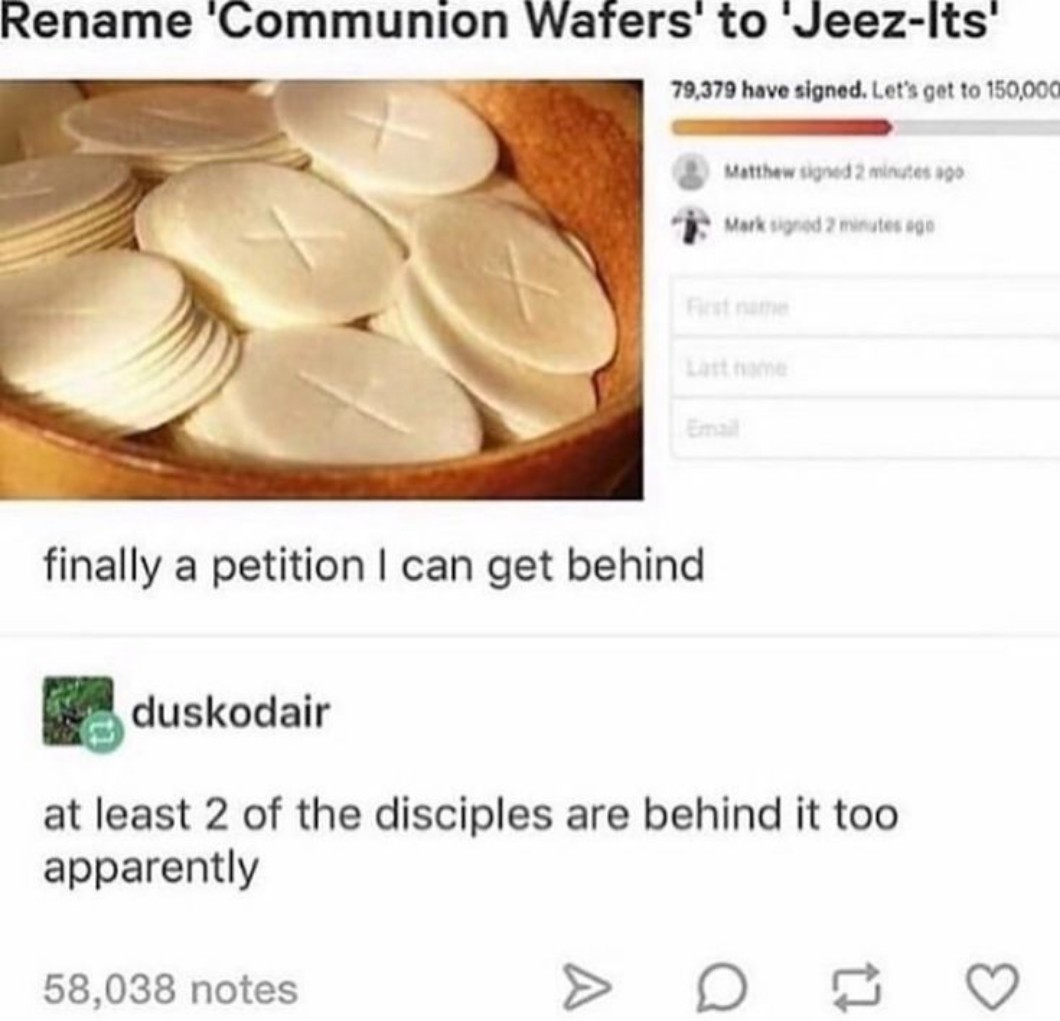Like the post with the heart icon
The image size is (1060, 1021).
point(992,987)
